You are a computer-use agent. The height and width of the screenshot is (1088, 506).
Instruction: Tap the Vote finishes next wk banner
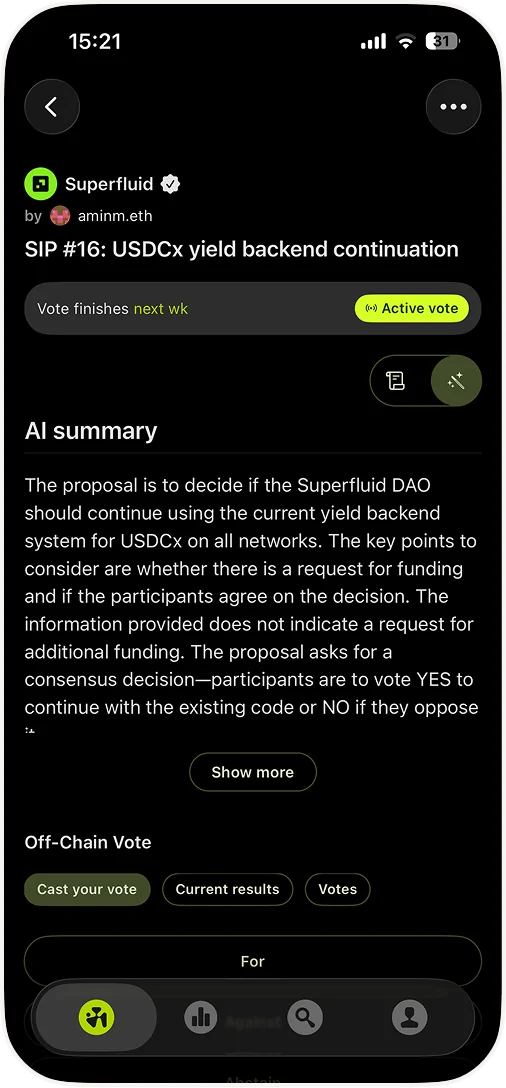[x=253, y=309]
